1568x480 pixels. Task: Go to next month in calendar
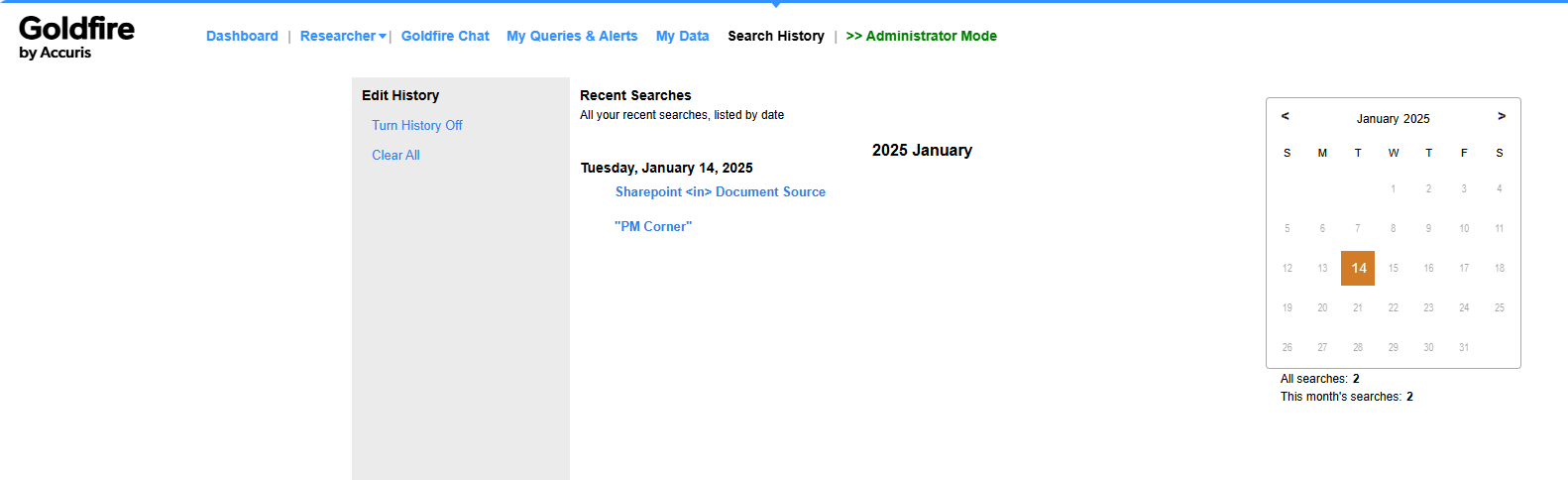coord(1502,117)
